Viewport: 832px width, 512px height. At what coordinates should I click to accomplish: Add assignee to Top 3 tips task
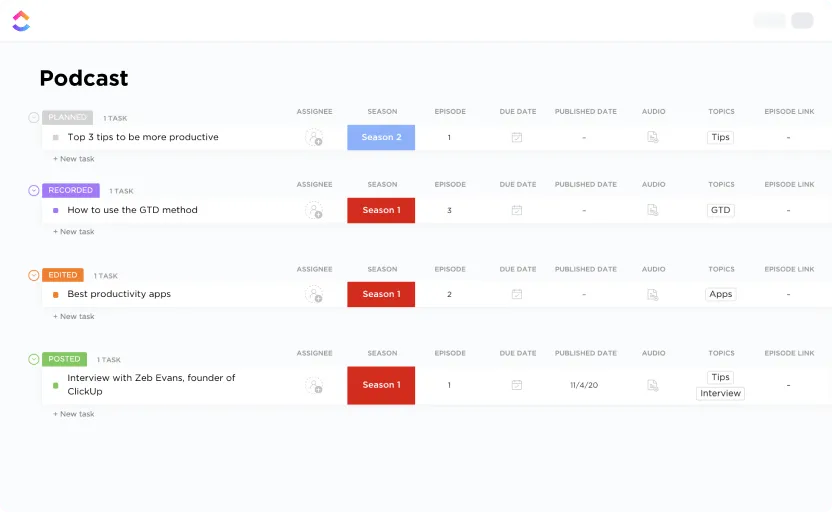[x=314, y=137]
